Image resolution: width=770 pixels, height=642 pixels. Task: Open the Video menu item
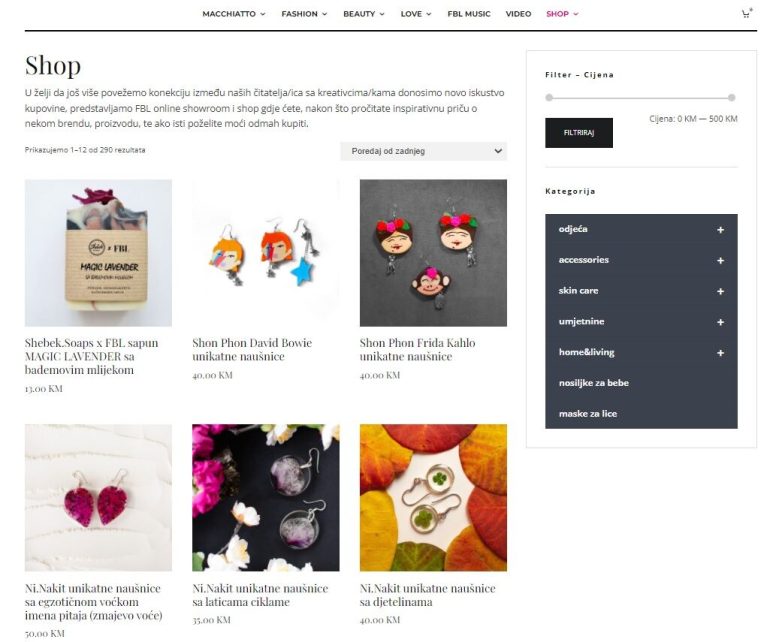pyautogui.click(x=519, y=14)
